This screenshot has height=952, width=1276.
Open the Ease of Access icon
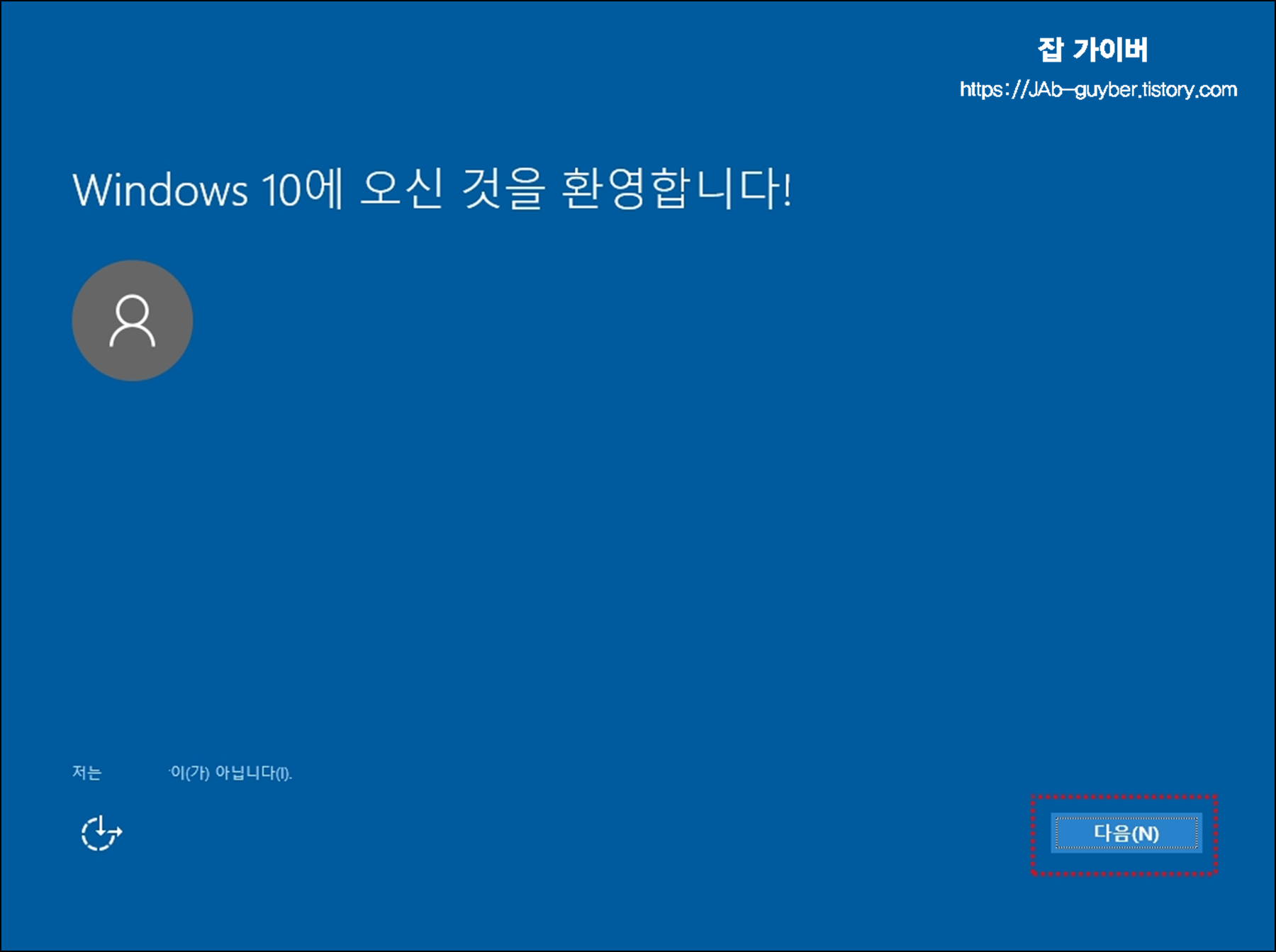click(x=101, y=832)
